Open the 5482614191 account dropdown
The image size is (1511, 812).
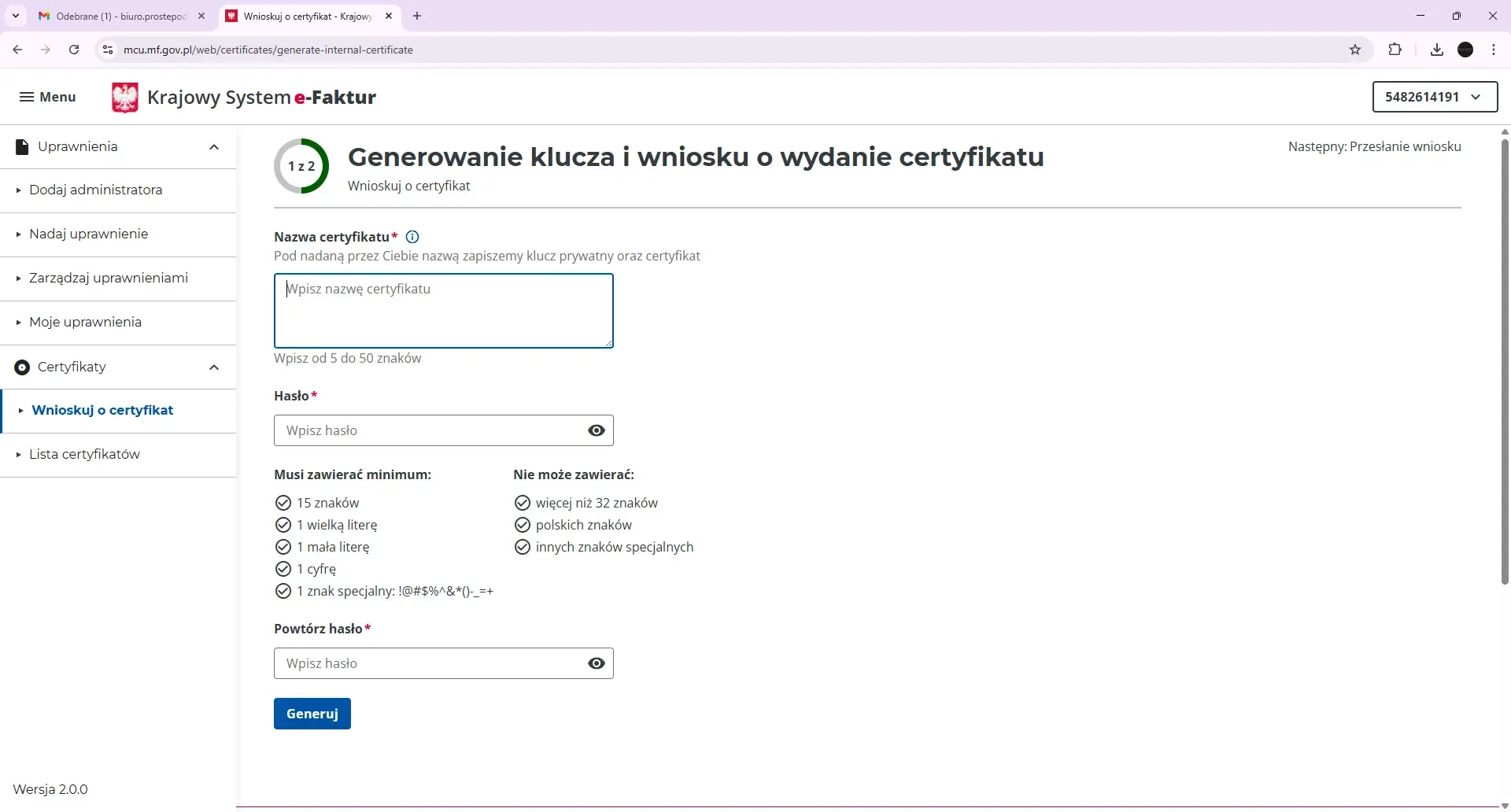(x=1434, y=97)
